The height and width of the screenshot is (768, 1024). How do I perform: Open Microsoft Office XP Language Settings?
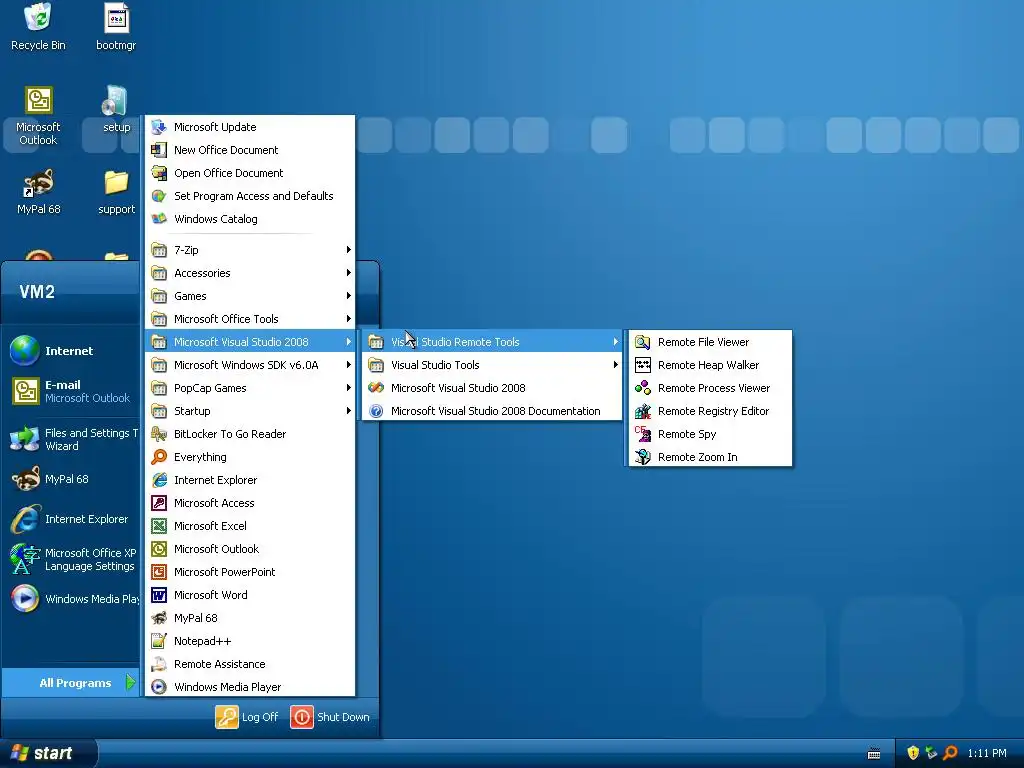[71, 560]
